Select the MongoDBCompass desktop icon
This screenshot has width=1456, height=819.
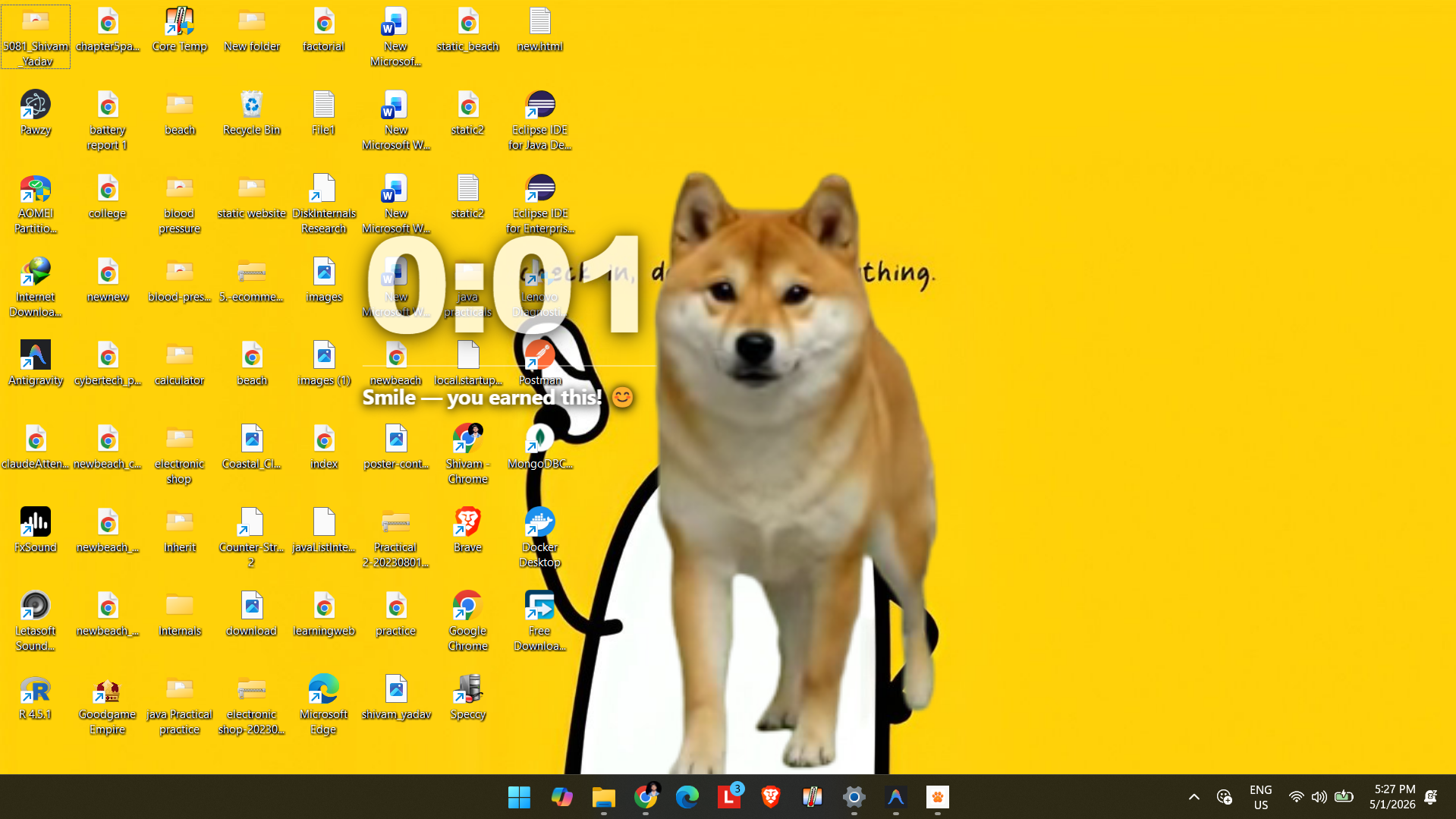tap(540, 447)
